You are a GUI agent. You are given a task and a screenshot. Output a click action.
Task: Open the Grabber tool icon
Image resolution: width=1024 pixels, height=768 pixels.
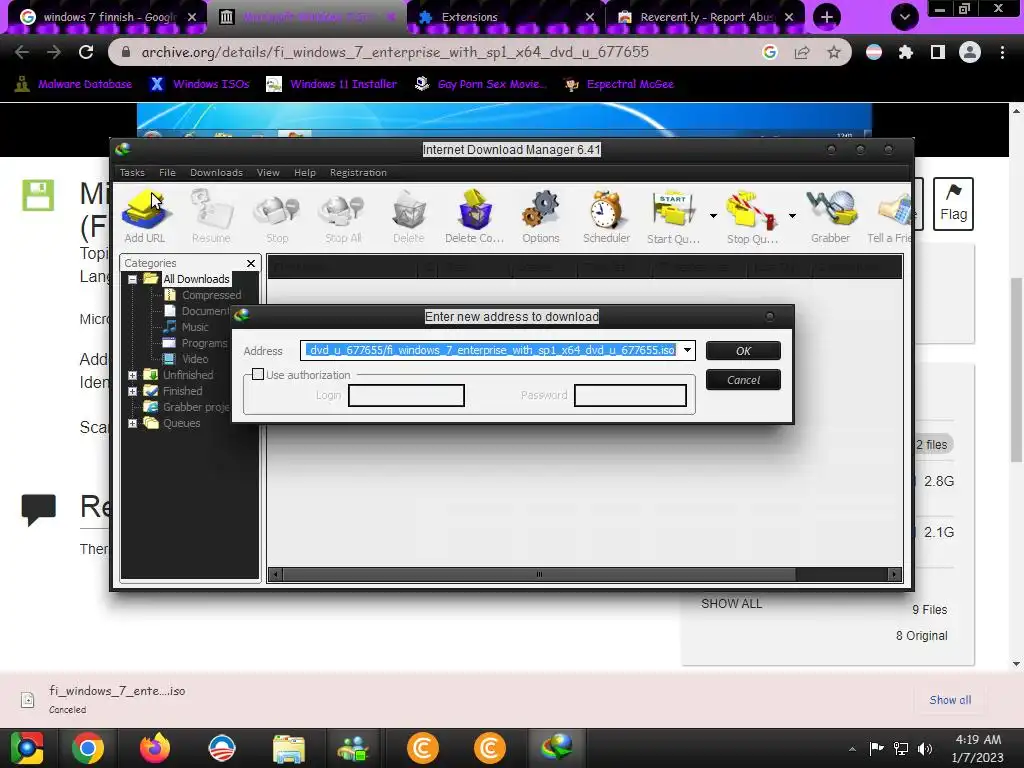pyautogui.click(x=831, y=217)
